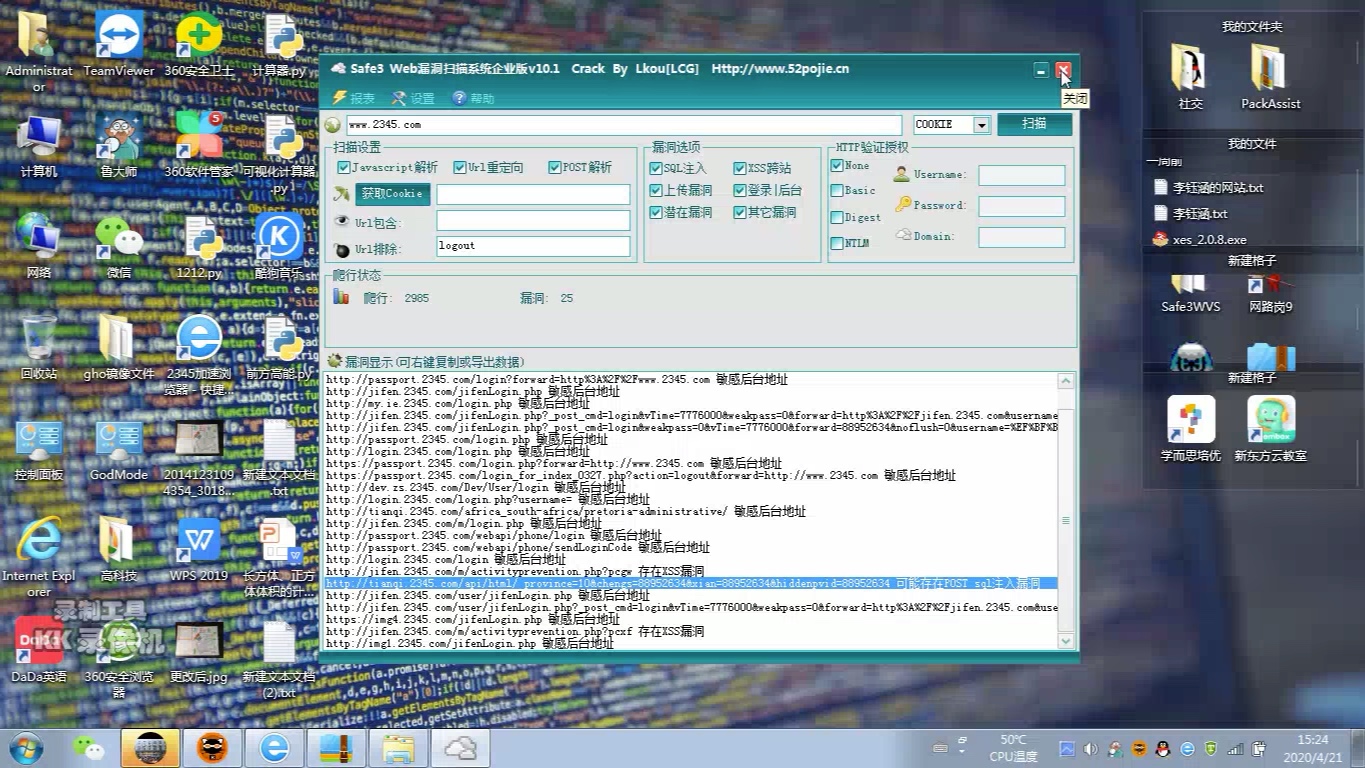
Task: Toggle the 其它漏洞 checkbox
Action: (x=740, y=212)
